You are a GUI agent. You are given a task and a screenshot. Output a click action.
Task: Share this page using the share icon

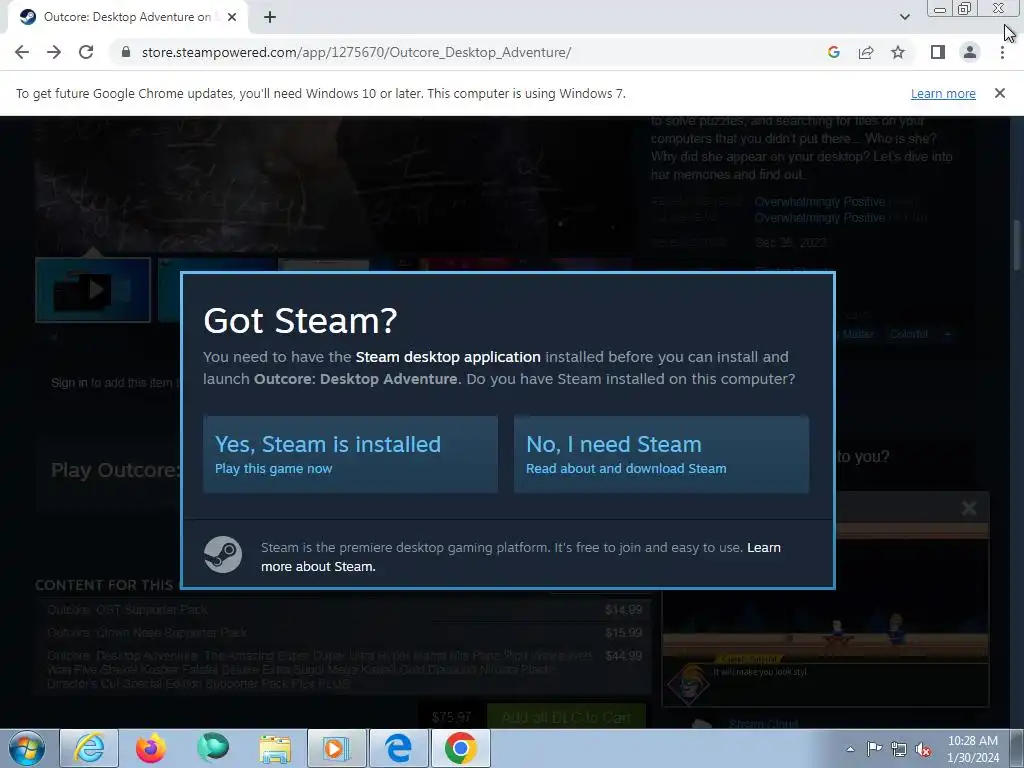[866, 52]
